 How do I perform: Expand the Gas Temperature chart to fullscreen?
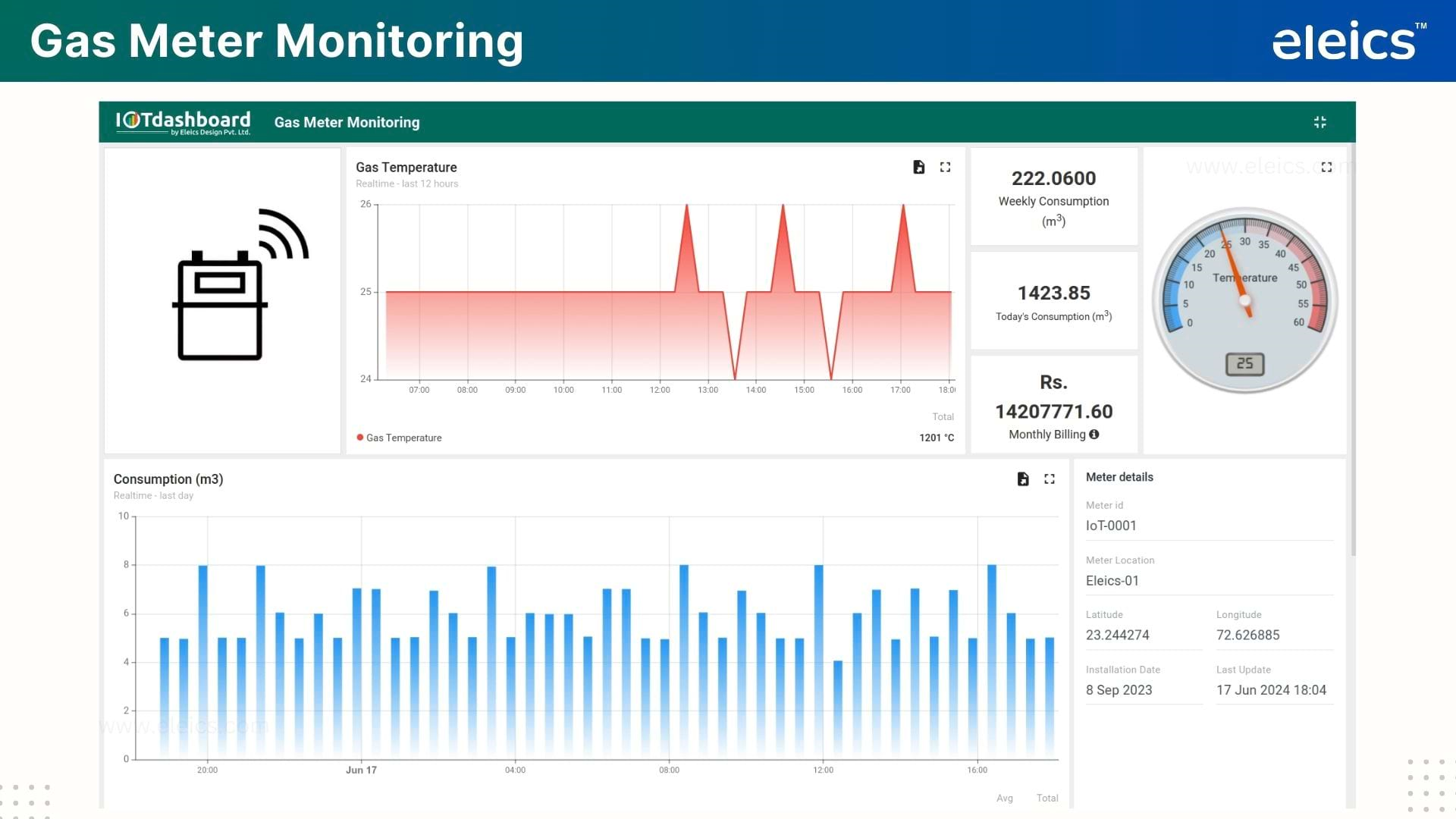point(945,167)
